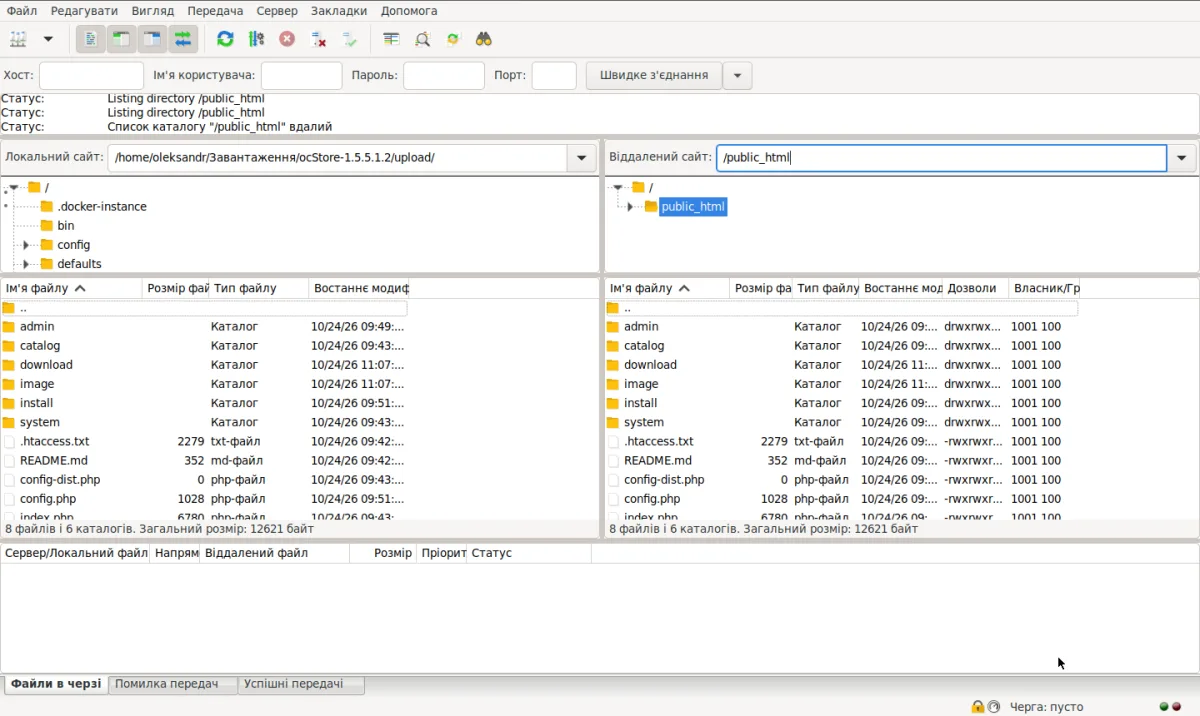
Task: Select public_html folder in remote tree
Action: pos(692,207)
